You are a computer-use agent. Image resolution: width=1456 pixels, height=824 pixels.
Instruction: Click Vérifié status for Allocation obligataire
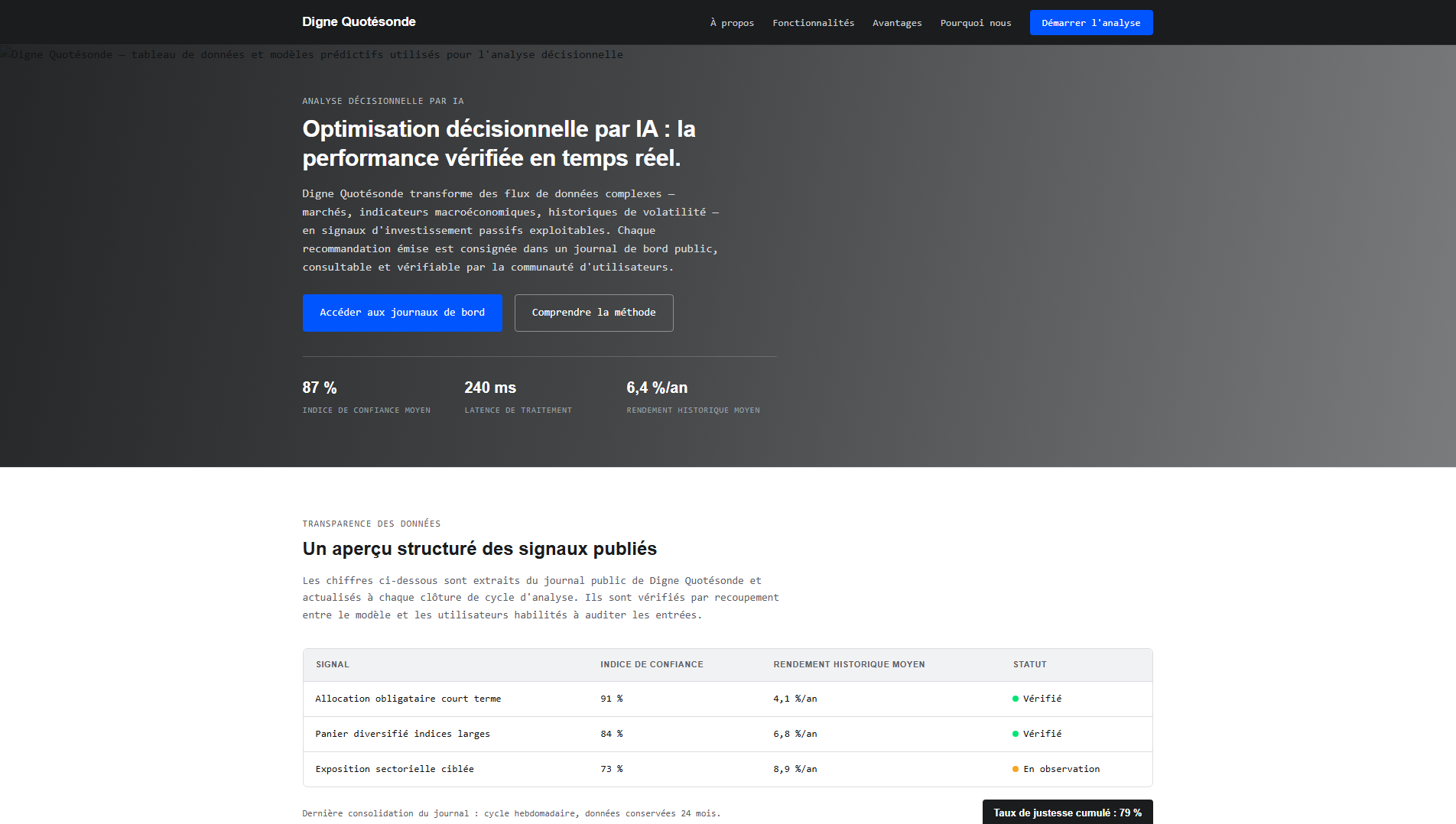point(1037,699)
